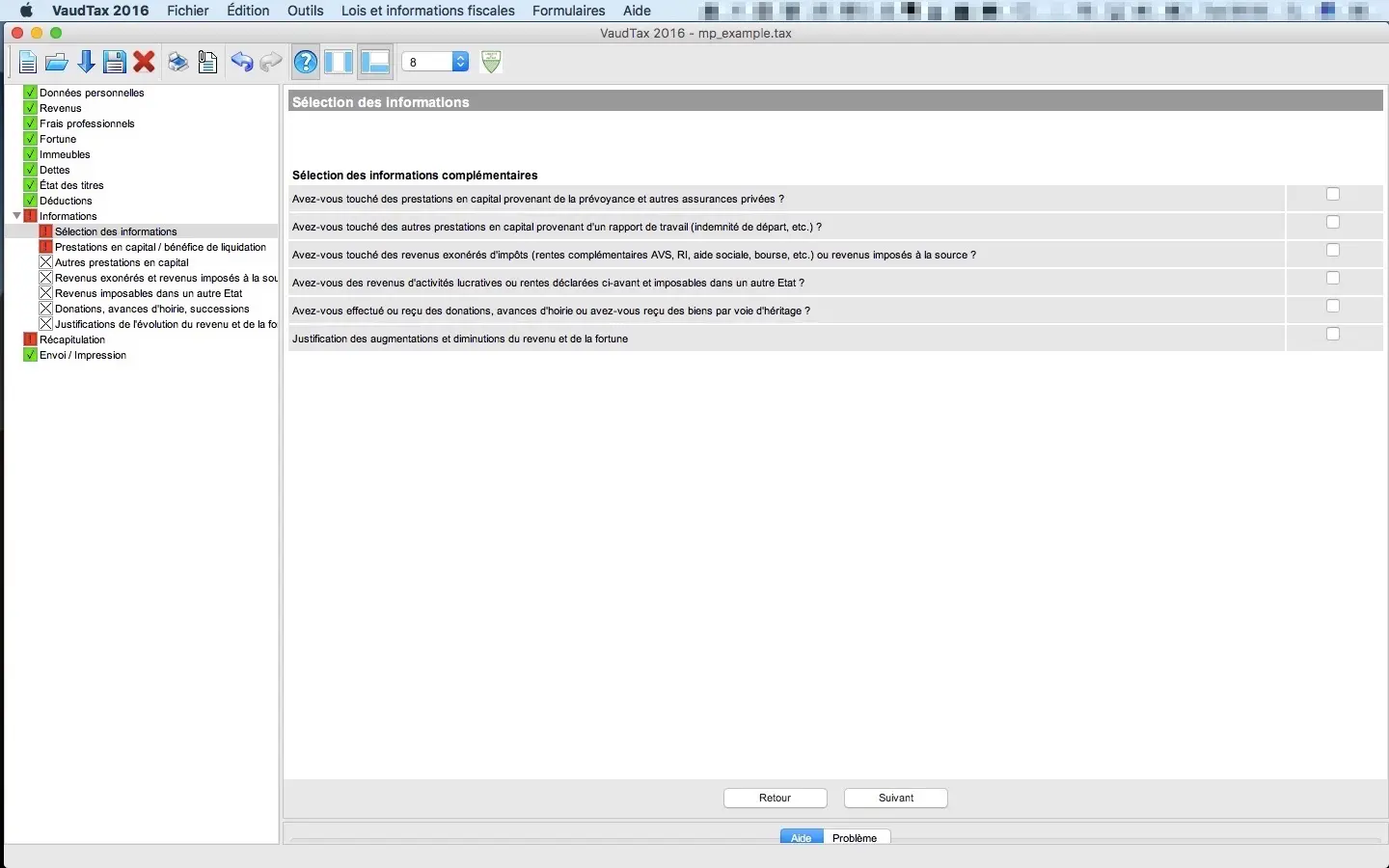Toggle the bottom panel layout icon

coord(375,62)
